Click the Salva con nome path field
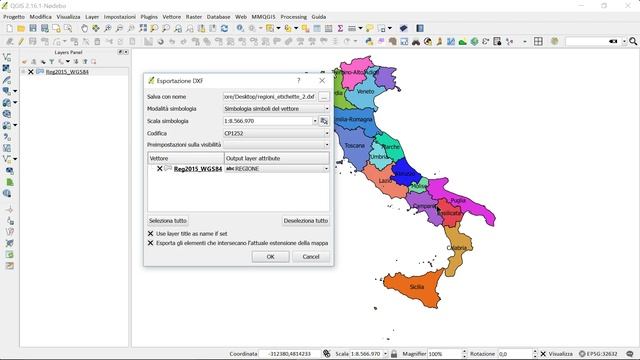Viewport: 640px width, 360px height. tap(269, 97)
